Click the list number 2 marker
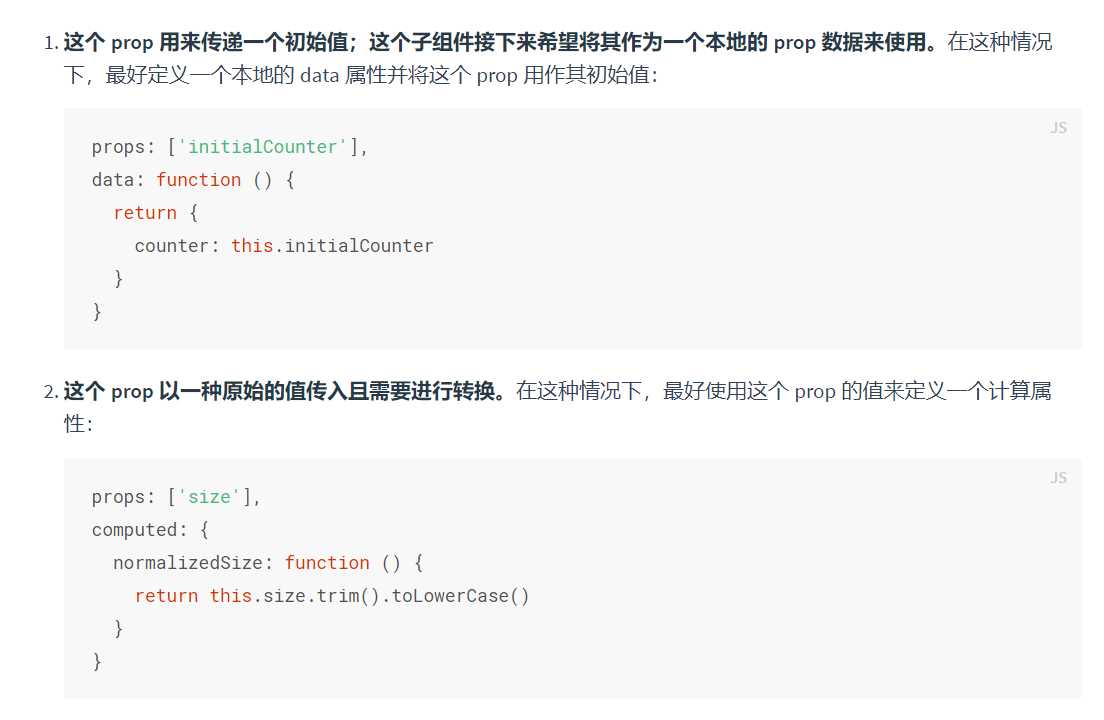This screenshot has width=1104, height=720. click(x=51, y=392)
